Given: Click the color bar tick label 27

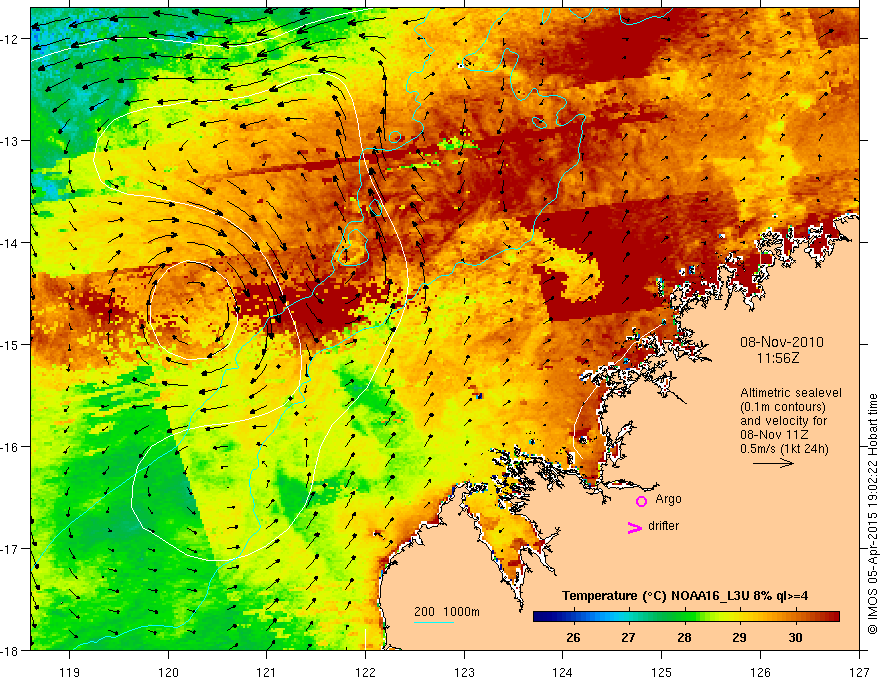Looking at the screenshot, I should pyautogui.click(x=629, y=637).
